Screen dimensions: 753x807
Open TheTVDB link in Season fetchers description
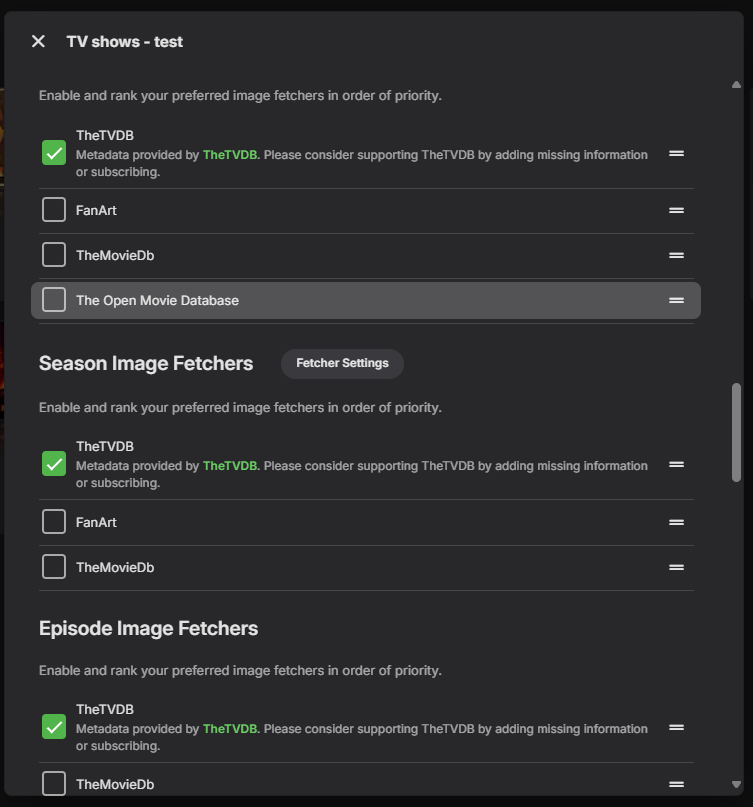tap(230, 466)
